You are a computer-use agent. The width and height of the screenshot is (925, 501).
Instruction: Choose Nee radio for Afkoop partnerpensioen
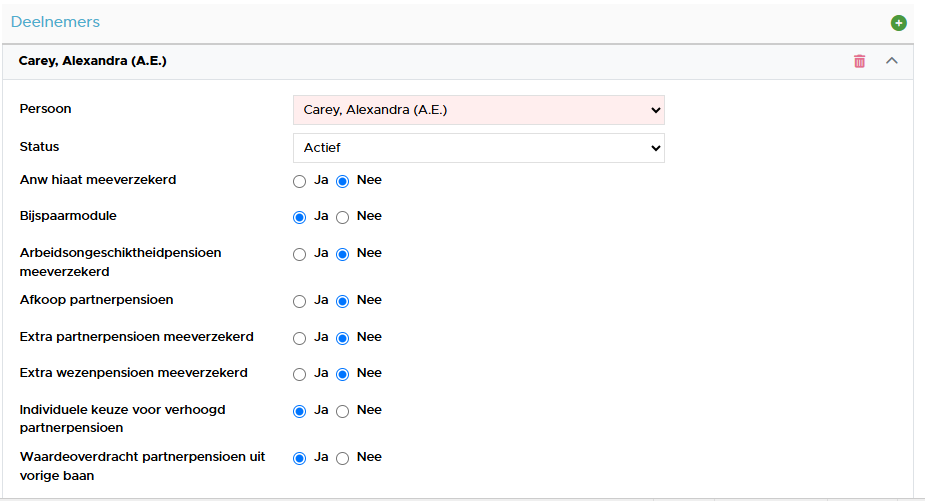pos(343,302)
